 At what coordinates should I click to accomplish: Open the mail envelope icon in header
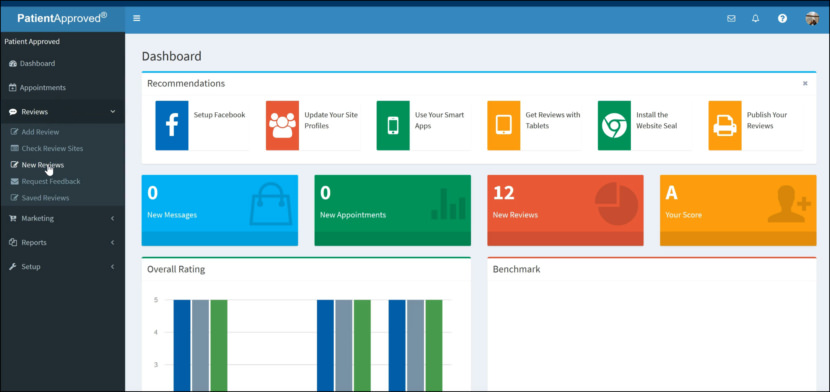(x=731, y=19)
